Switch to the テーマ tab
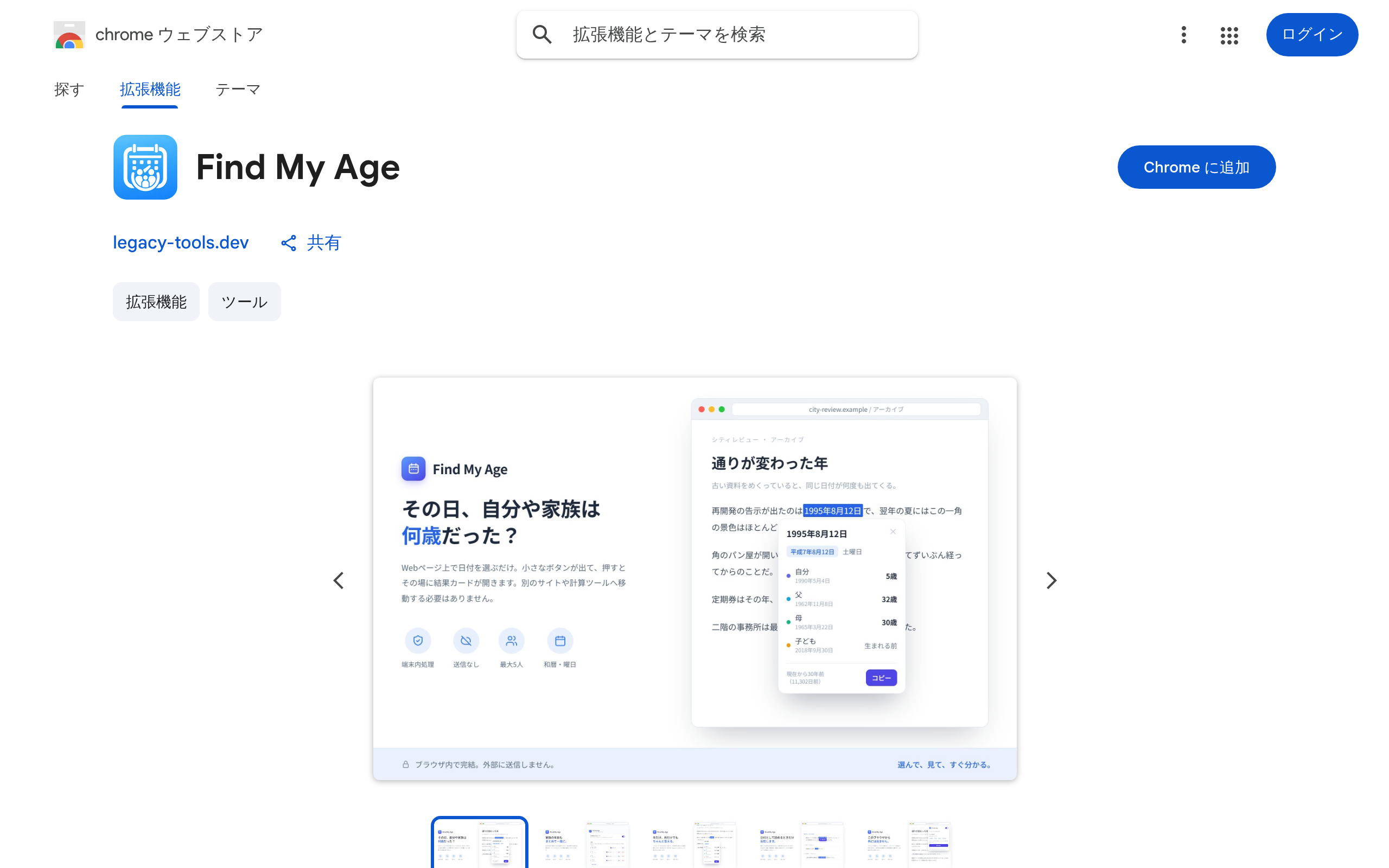The height and width of the screenshot is (868, 1389). pos(238,90)
